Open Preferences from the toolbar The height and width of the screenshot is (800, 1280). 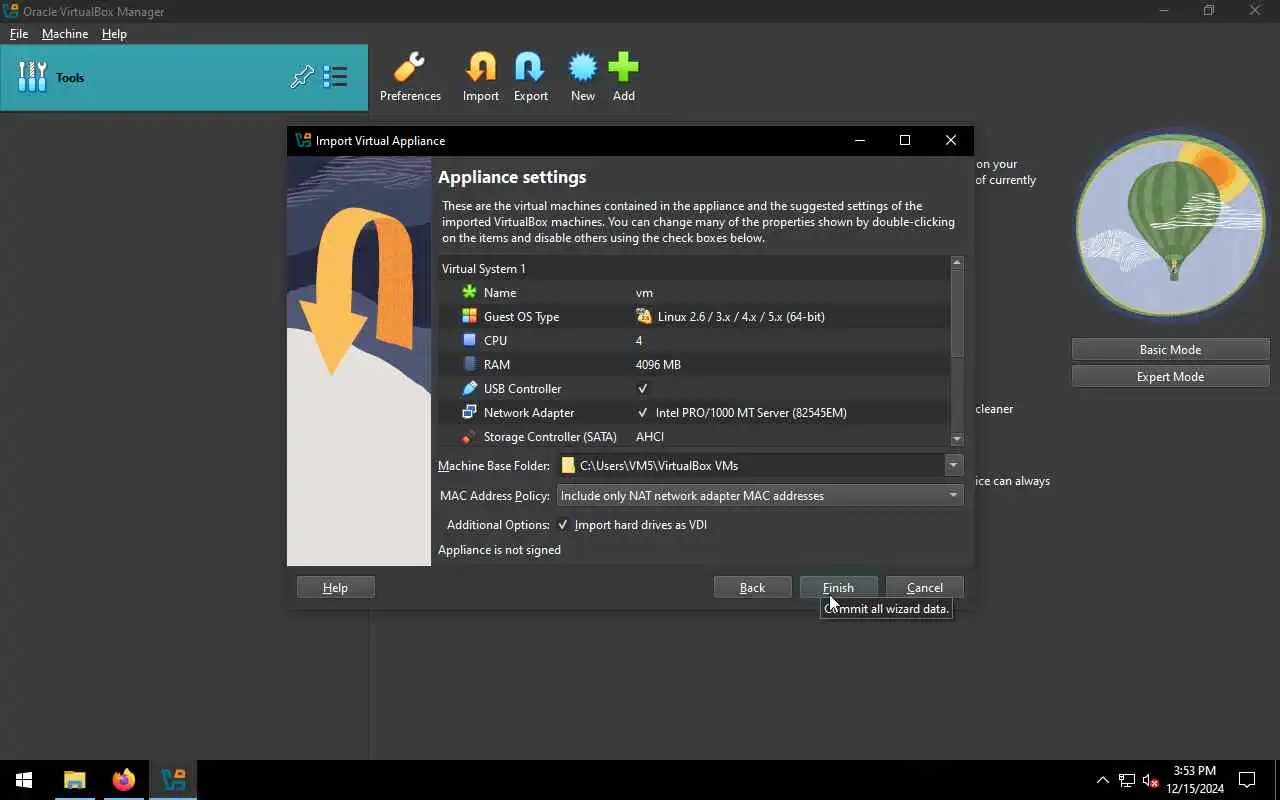tap(410, 77)
